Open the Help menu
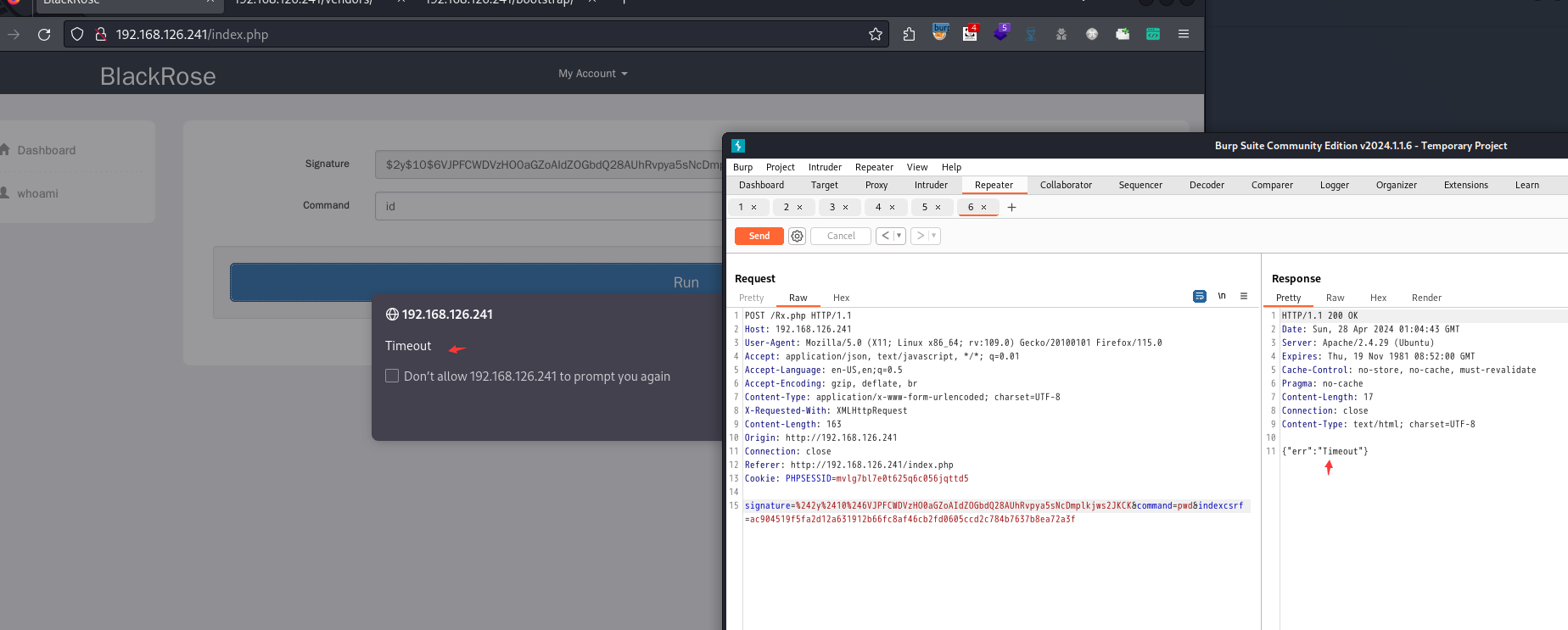The width and height of the screenshot is (1568, 630). [x=951, y=167]
